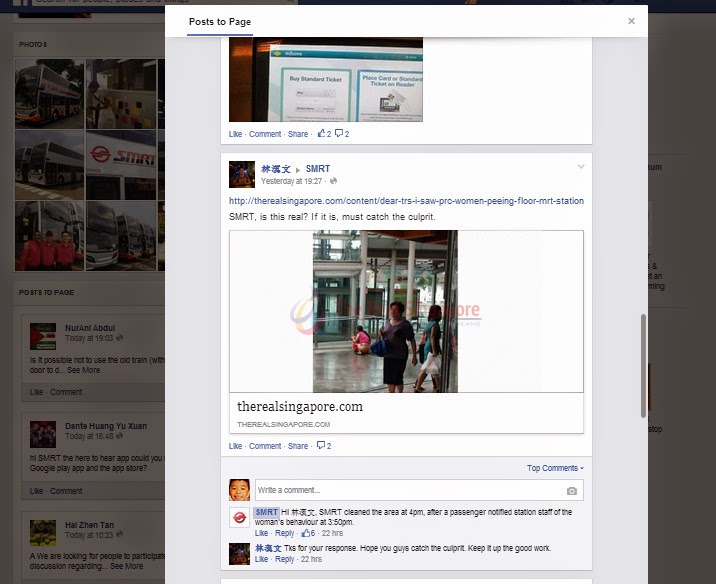Viewport: 716px width, 584px height.
Task: Click the camera icon in comment box
Action: click(572, 491)
